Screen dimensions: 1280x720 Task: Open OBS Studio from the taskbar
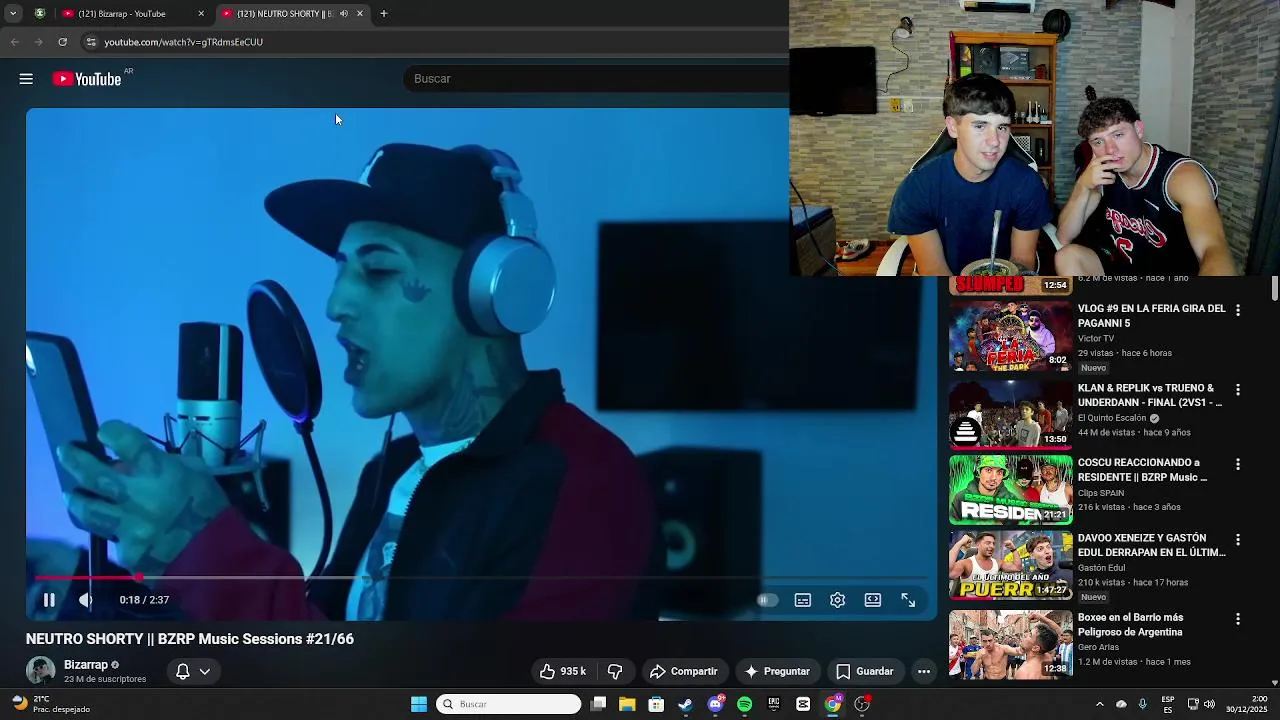tap(862, 704)
